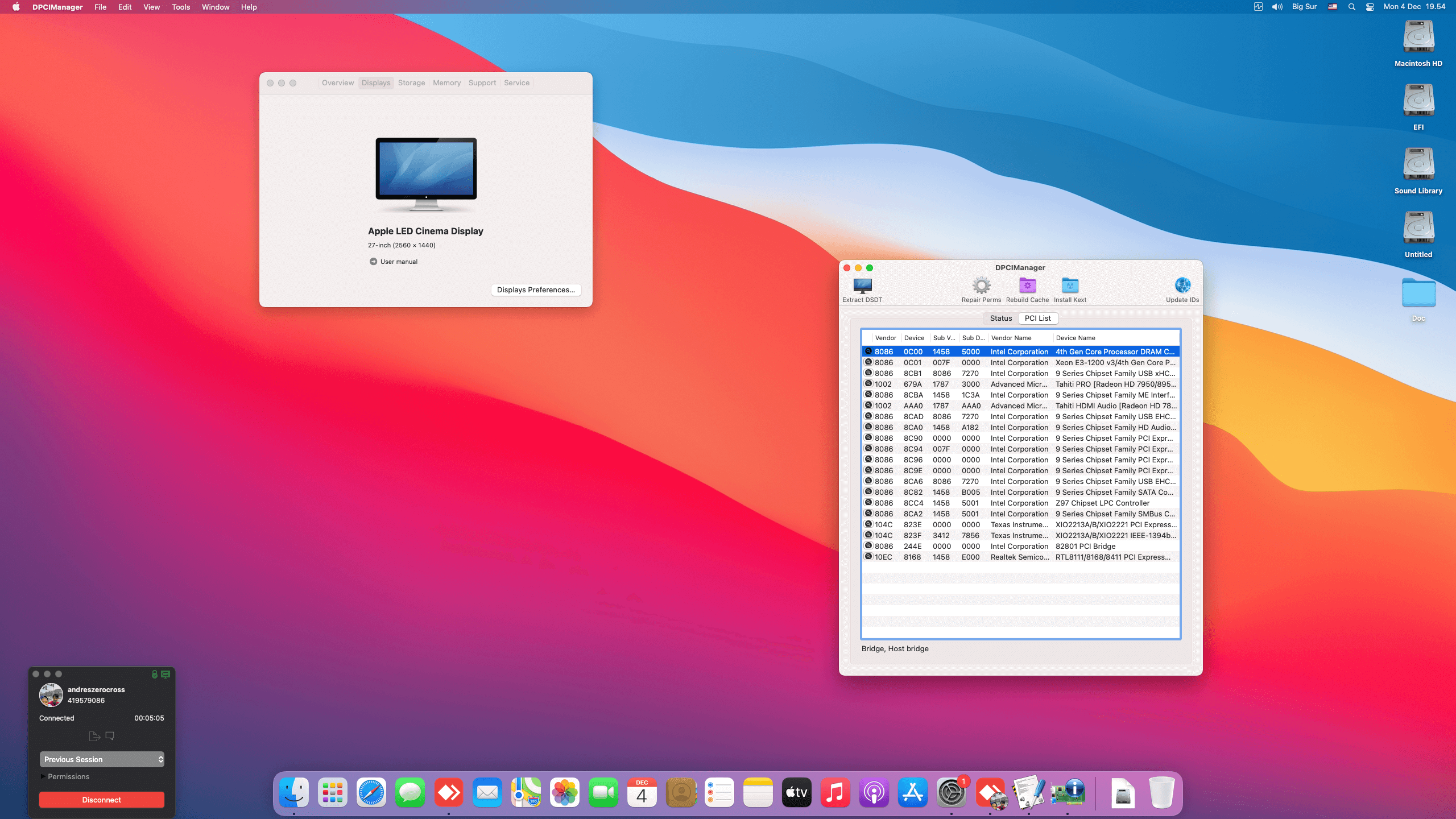Click the Displays Preferences... button
Viewport: 1456px width, 819px height.
point(536,289)
